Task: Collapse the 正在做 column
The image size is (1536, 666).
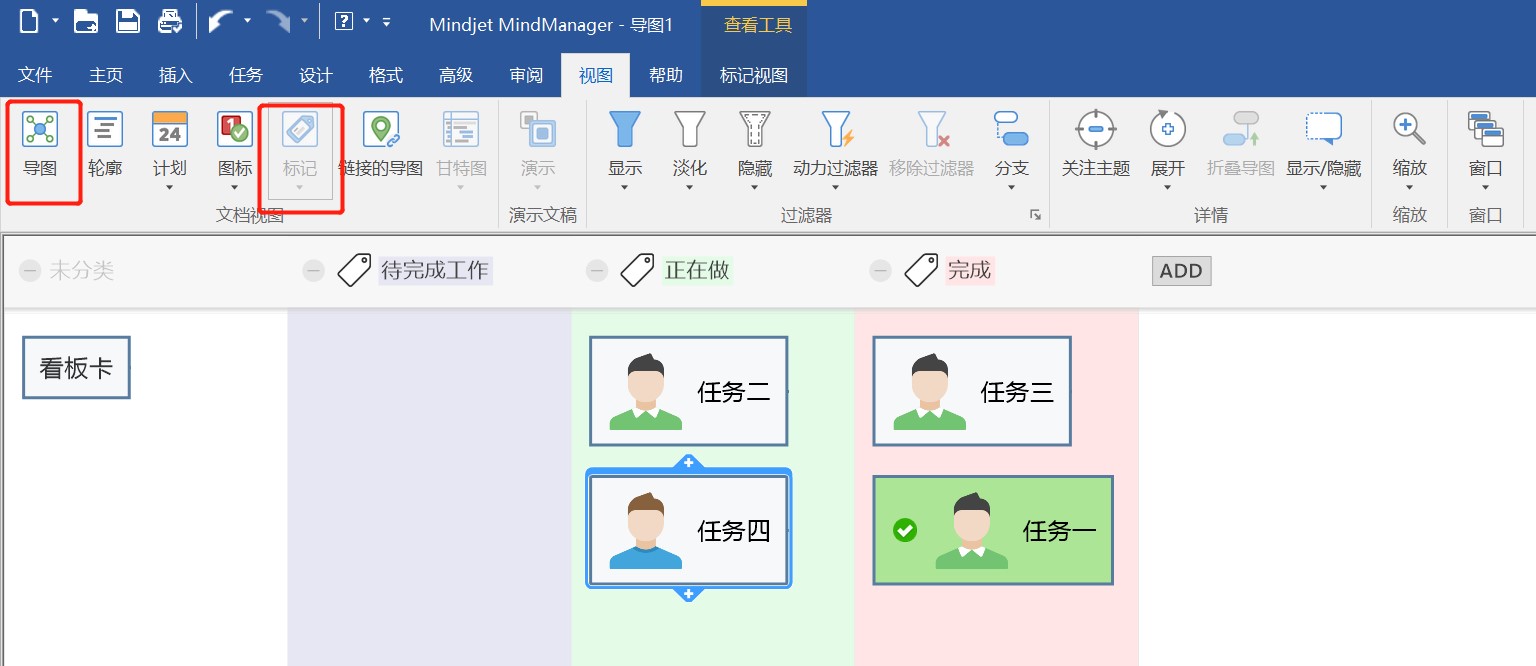Action: 597,270
